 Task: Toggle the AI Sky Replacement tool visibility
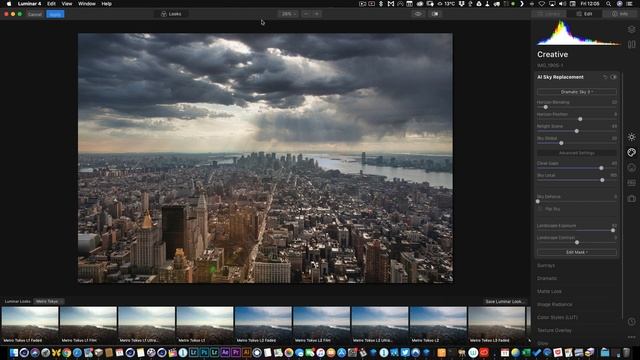click(613, 77)
